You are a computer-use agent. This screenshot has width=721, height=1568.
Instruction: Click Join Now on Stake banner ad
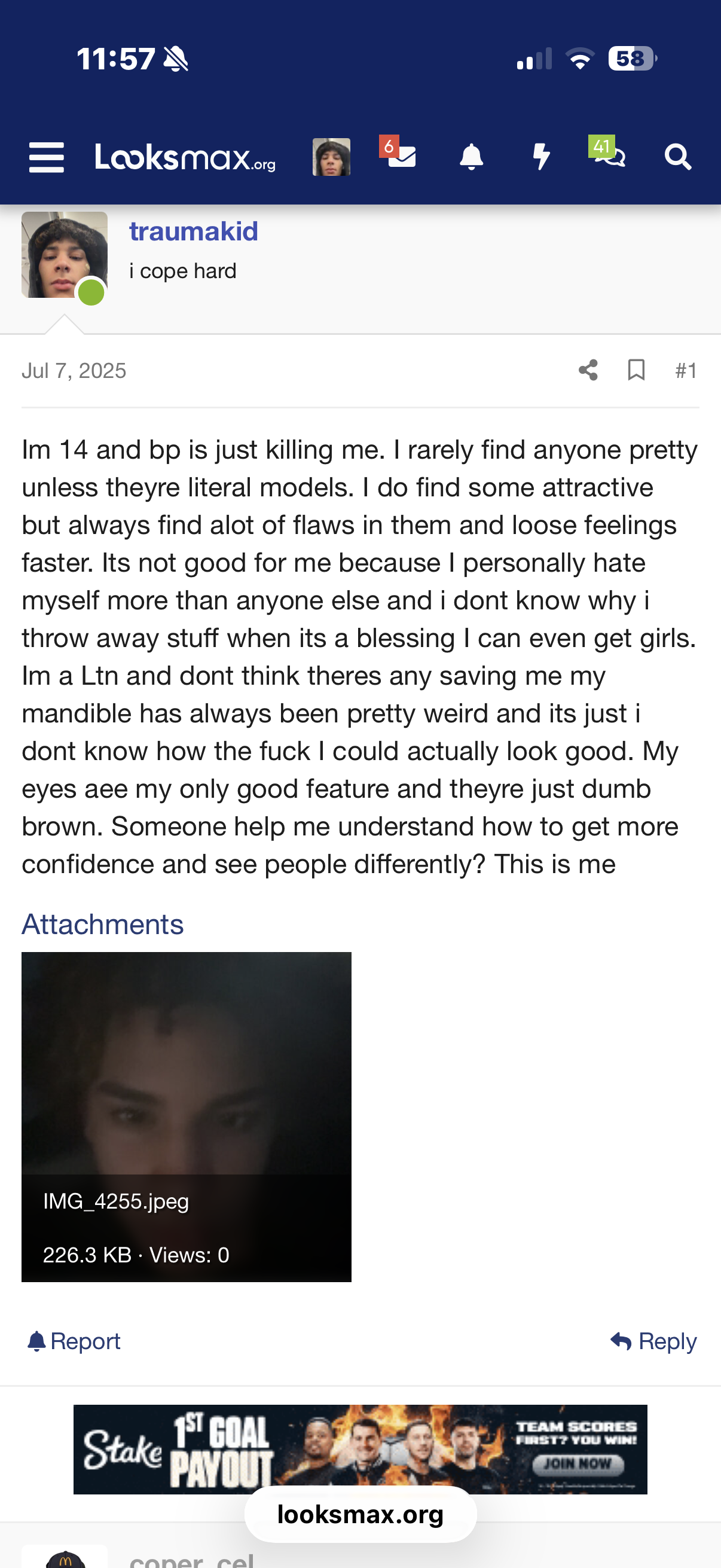click(577, 1463)
